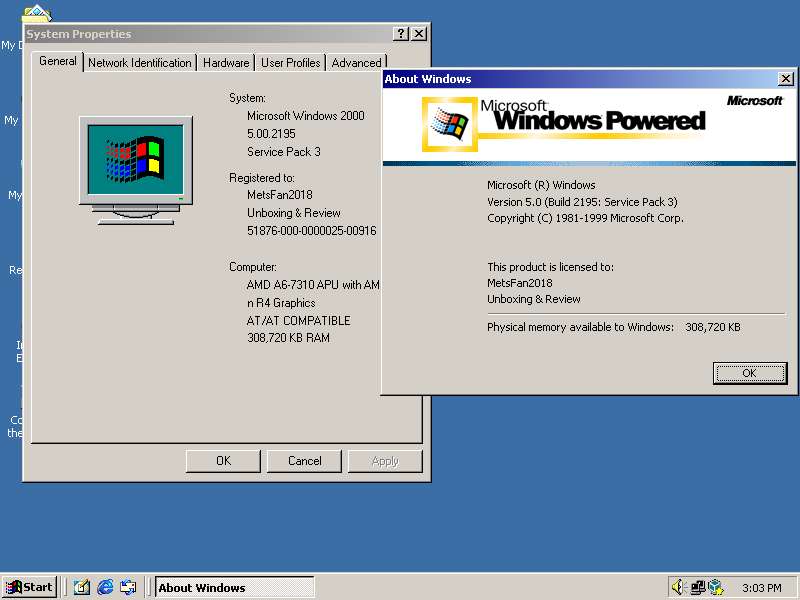
Task: Click the help question mark button in System Properties
Action: pyautogui.click(x=401, y=34)
